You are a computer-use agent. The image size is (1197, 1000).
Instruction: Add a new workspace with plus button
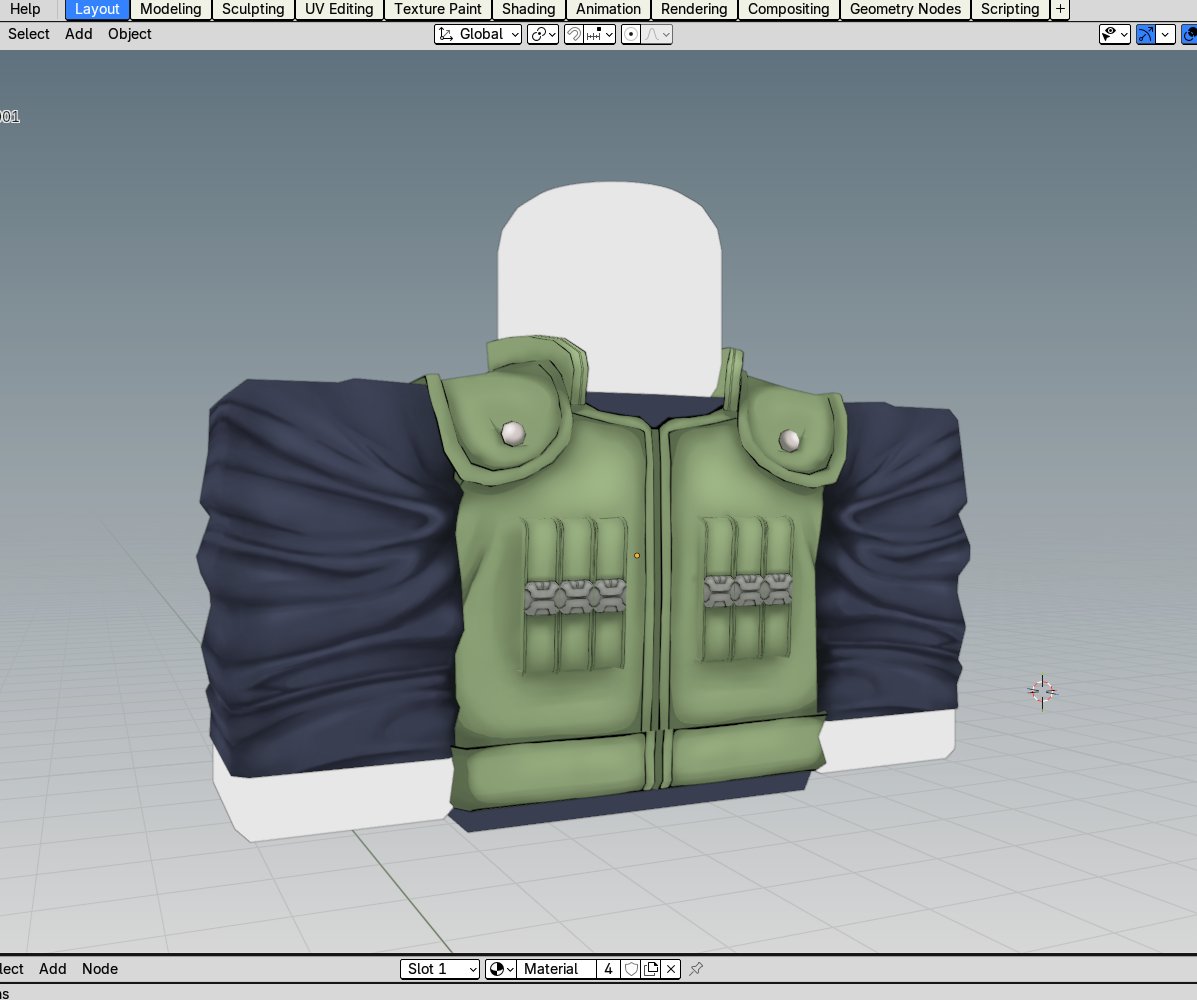(1060, 9)
